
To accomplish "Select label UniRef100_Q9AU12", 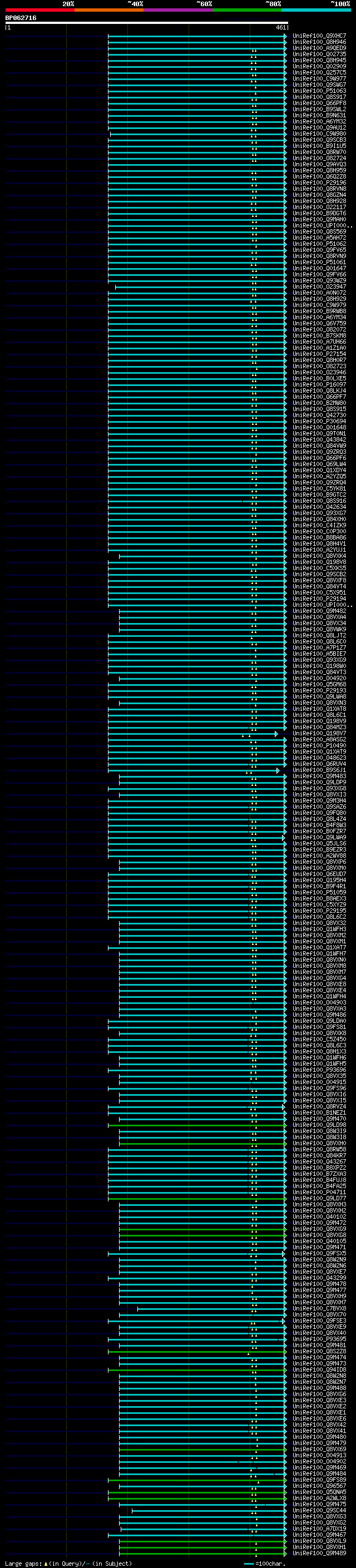I will click(x=319, y=127).
